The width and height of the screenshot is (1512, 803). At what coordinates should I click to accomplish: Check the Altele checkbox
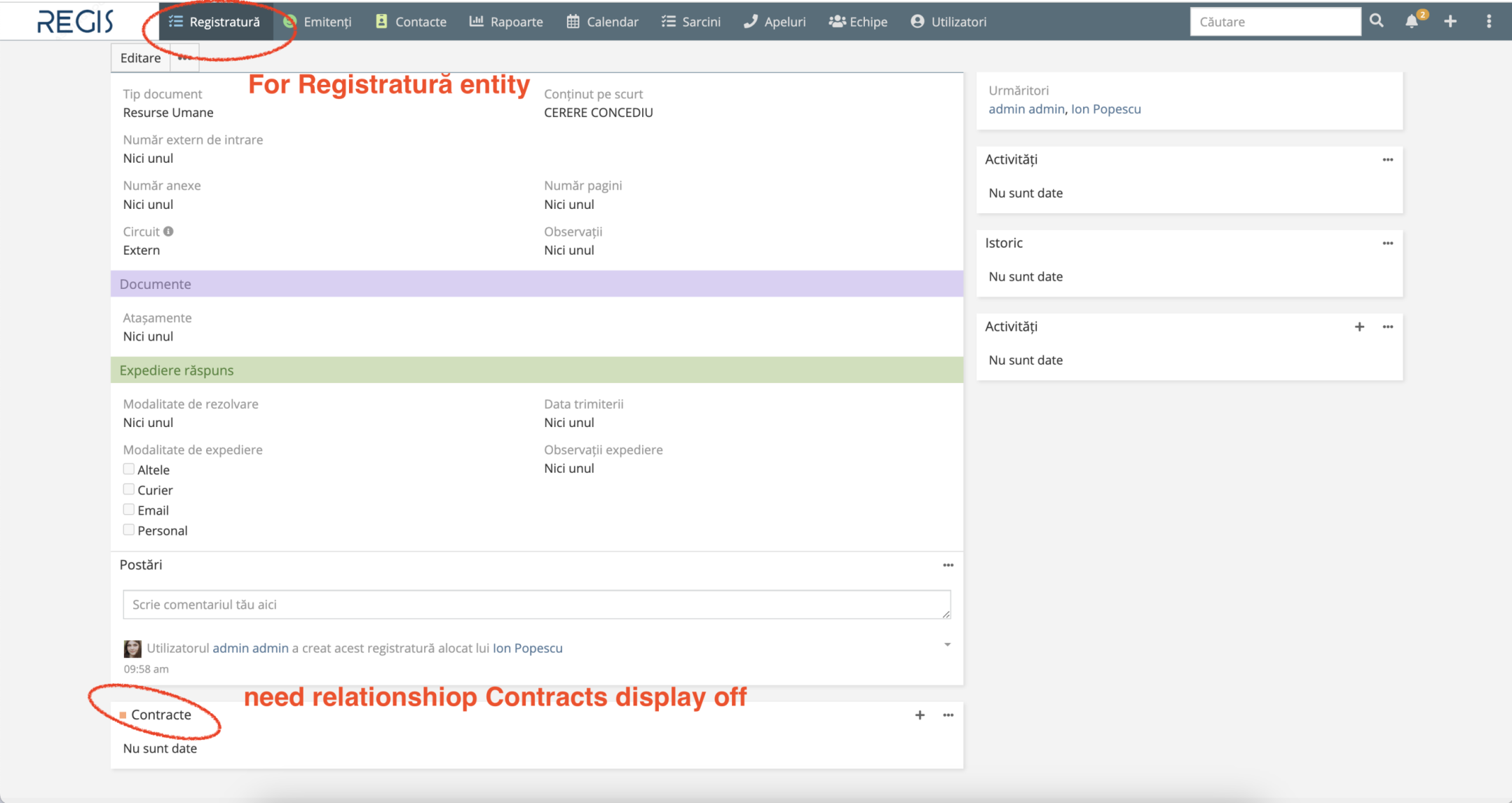point(129,469)
